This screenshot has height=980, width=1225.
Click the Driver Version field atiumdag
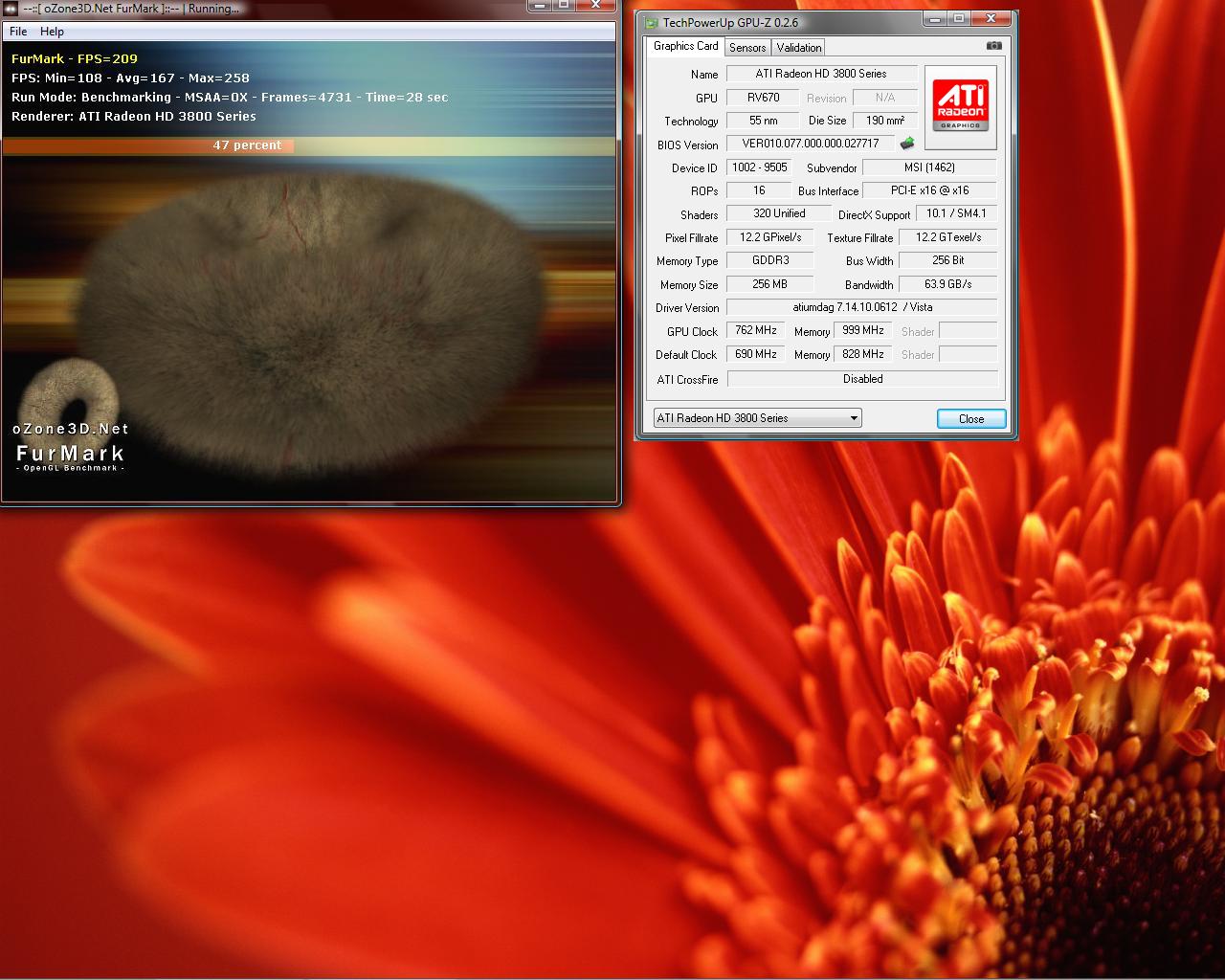[861, 307]
